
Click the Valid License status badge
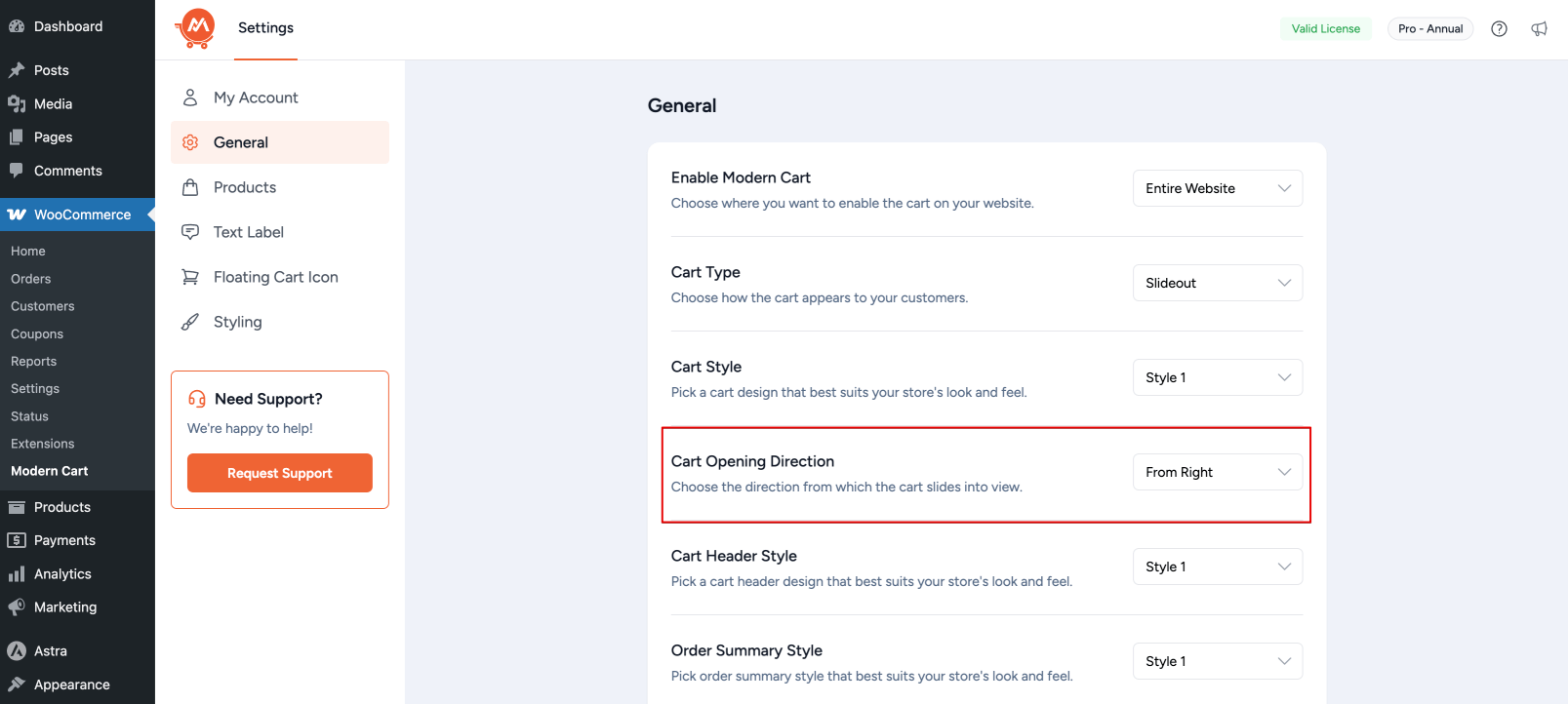(x=1325, y=28)
